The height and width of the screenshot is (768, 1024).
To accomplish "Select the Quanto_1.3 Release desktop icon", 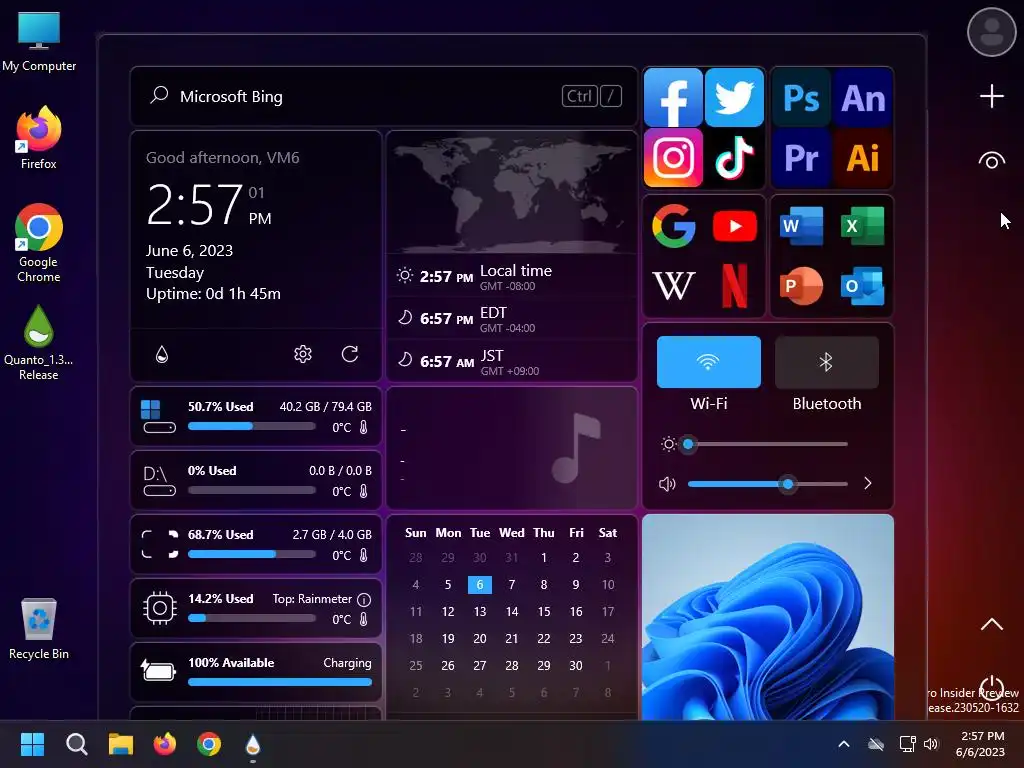I will pyautogui.click(x=39, y=343).
